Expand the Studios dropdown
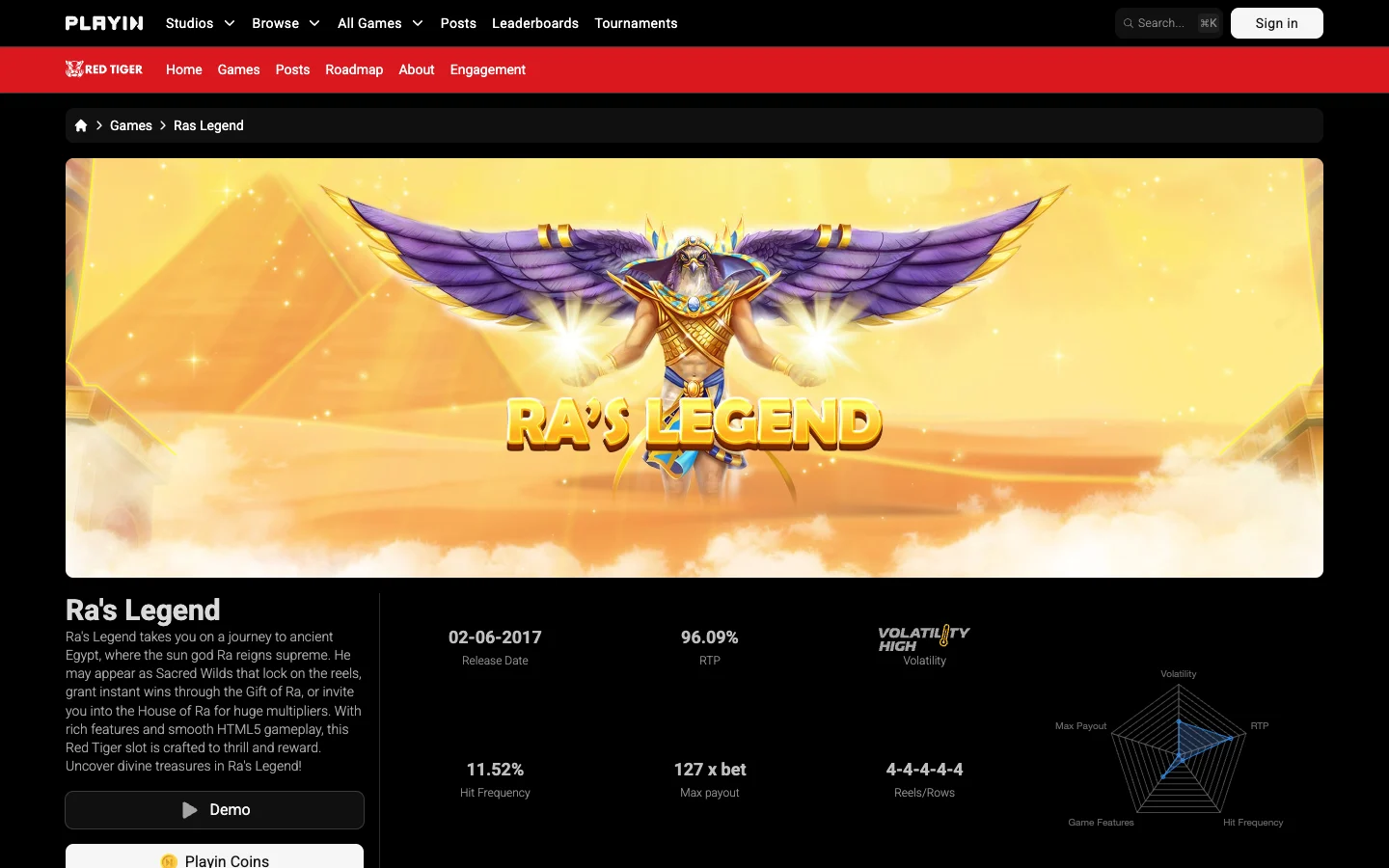 click(201, 23)
